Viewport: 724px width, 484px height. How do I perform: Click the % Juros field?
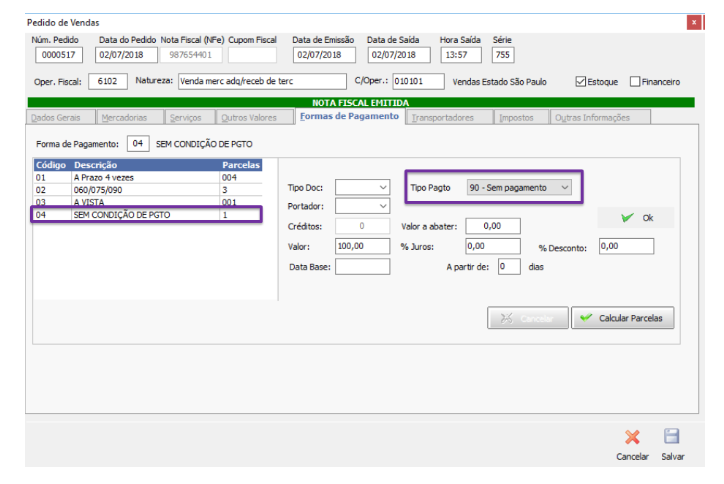[x=493, y=246]
